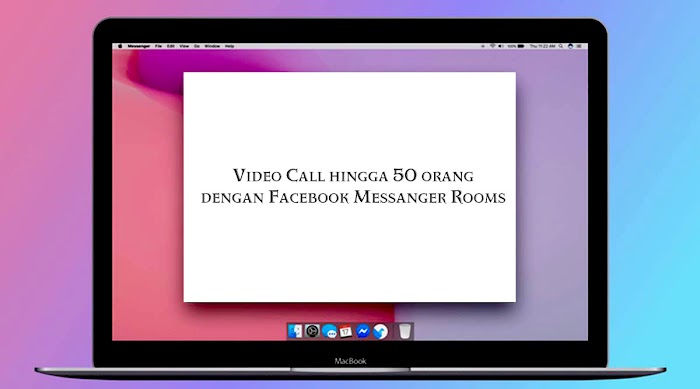Screen dimensions: 700x389
Task: Open the Apple menu
Action: pos(120,46)
